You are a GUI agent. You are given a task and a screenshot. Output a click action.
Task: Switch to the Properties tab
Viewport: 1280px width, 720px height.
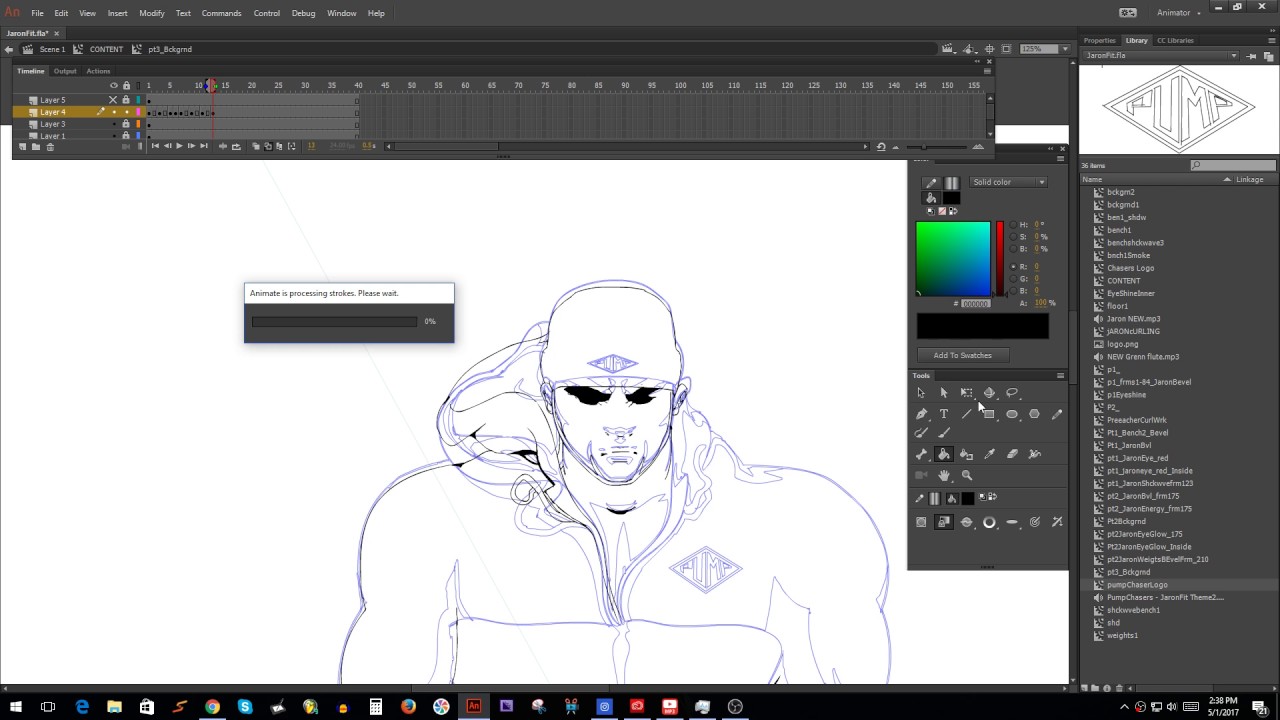[x=1100, y=41]
